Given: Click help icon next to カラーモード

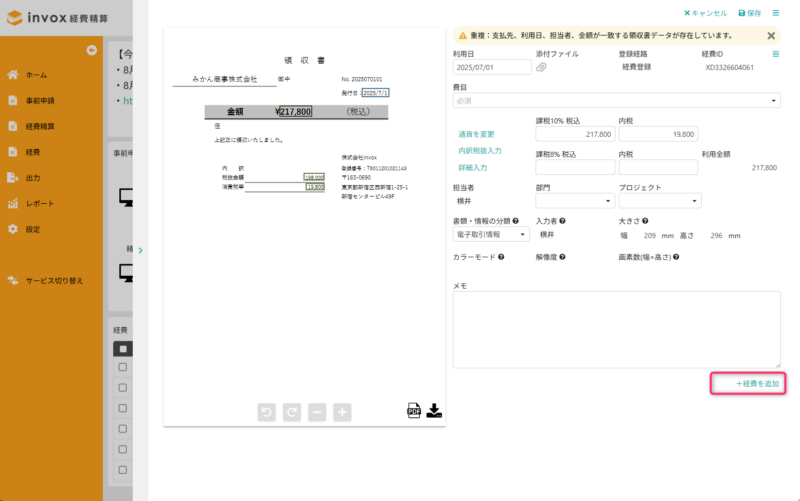Looking at the screenshot, I should 501,257.
